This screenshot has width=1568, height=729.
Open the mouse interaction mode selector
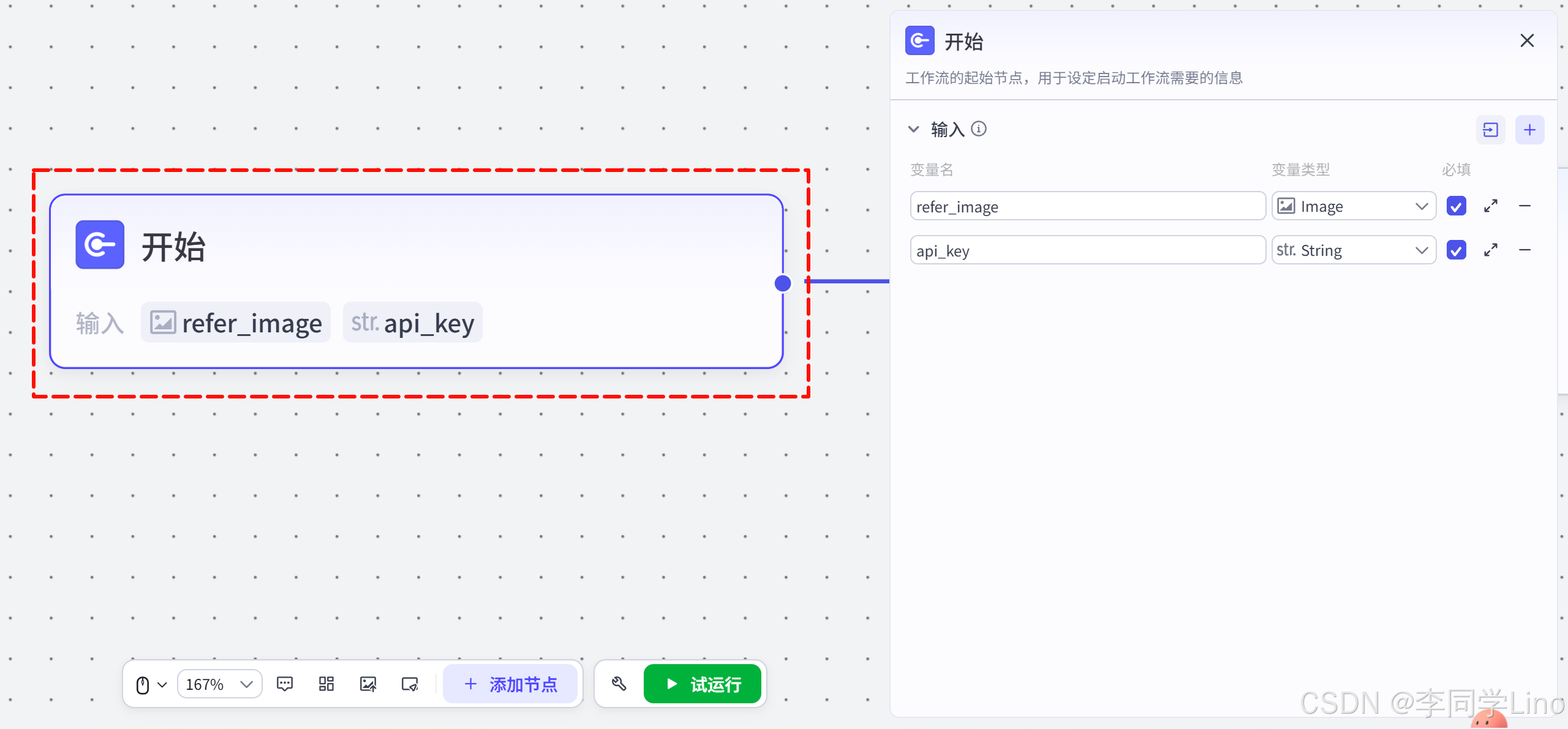click(150, 684)
